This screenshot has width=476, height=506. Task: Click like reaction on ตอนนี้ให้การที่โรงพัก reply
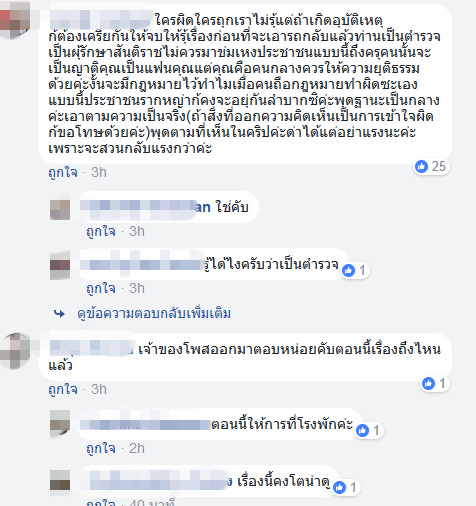[362, 430]
